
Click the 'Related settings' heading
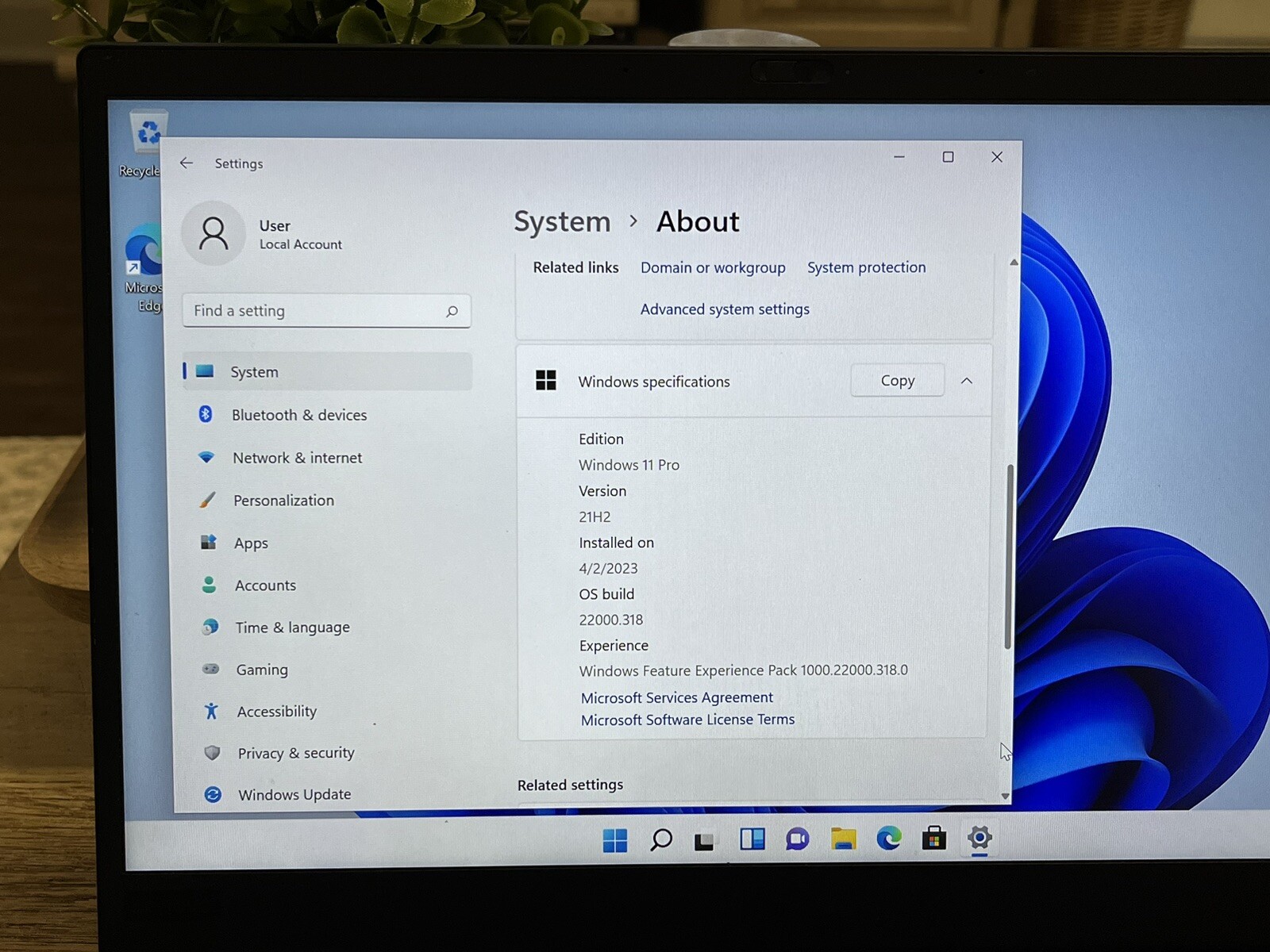(570, 785)
